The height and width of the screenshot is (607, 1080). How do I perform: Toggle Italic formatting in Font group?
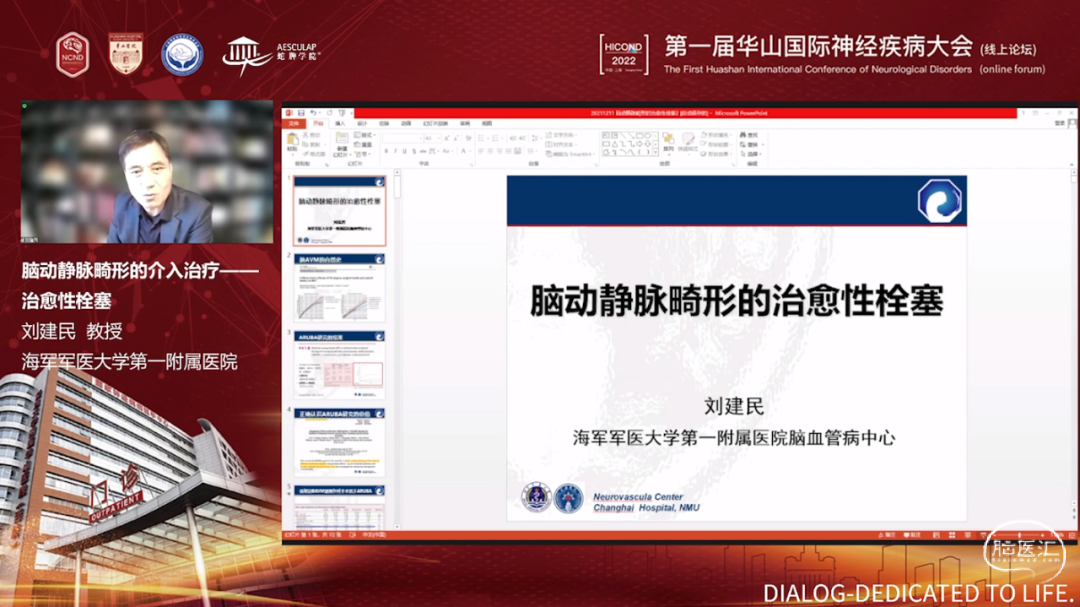point(395,151)
